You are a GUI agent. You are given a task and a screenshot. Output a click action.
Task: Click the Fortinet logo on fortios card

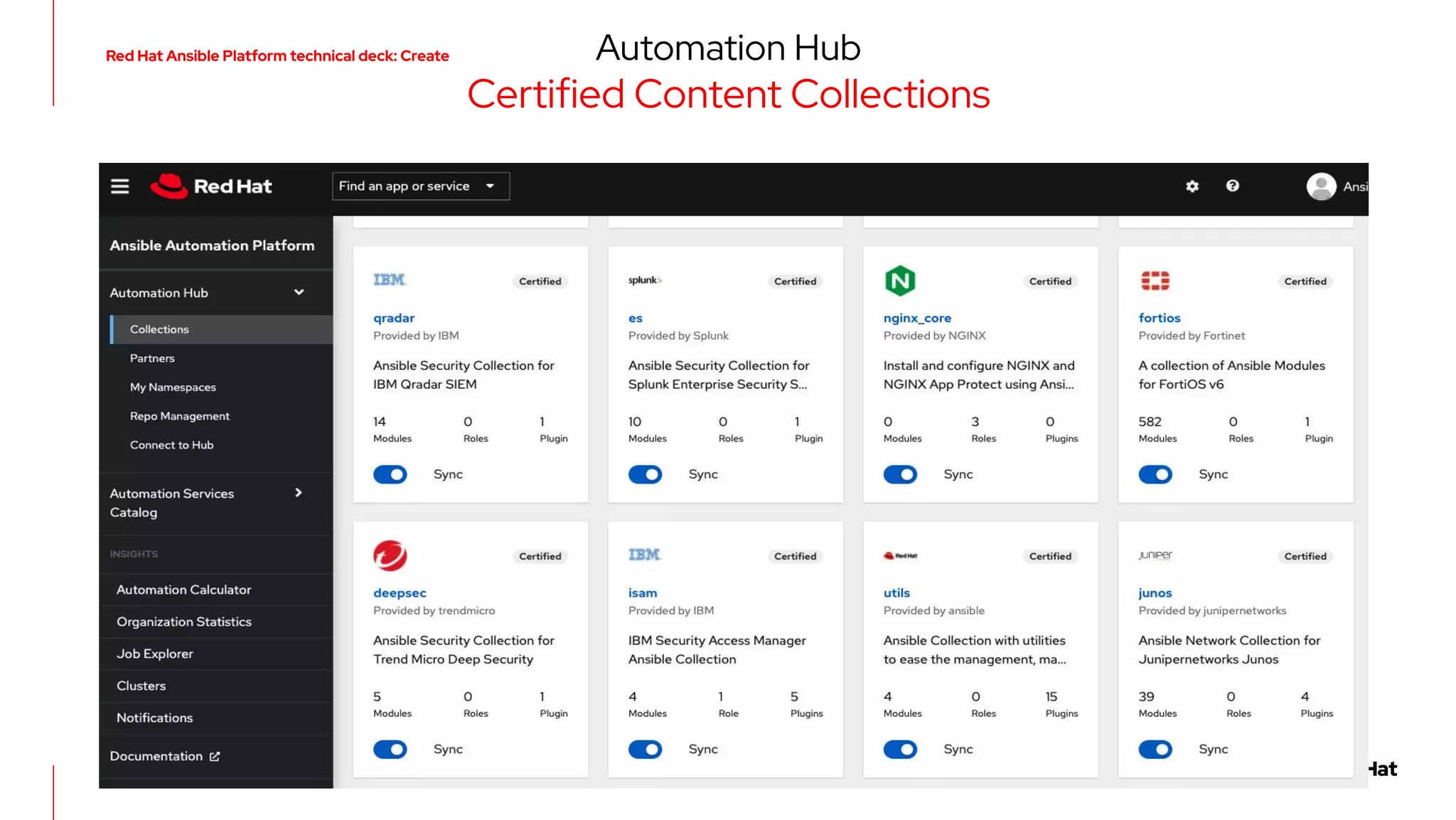(1155, 281)
